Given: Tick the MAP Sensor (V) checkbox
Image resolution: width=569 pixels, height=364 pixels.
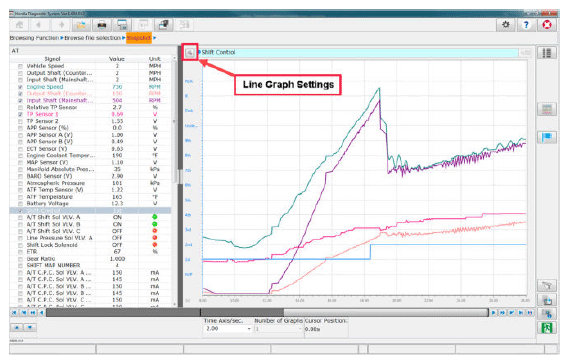Looking at the screenshot, I should point(20,163).
